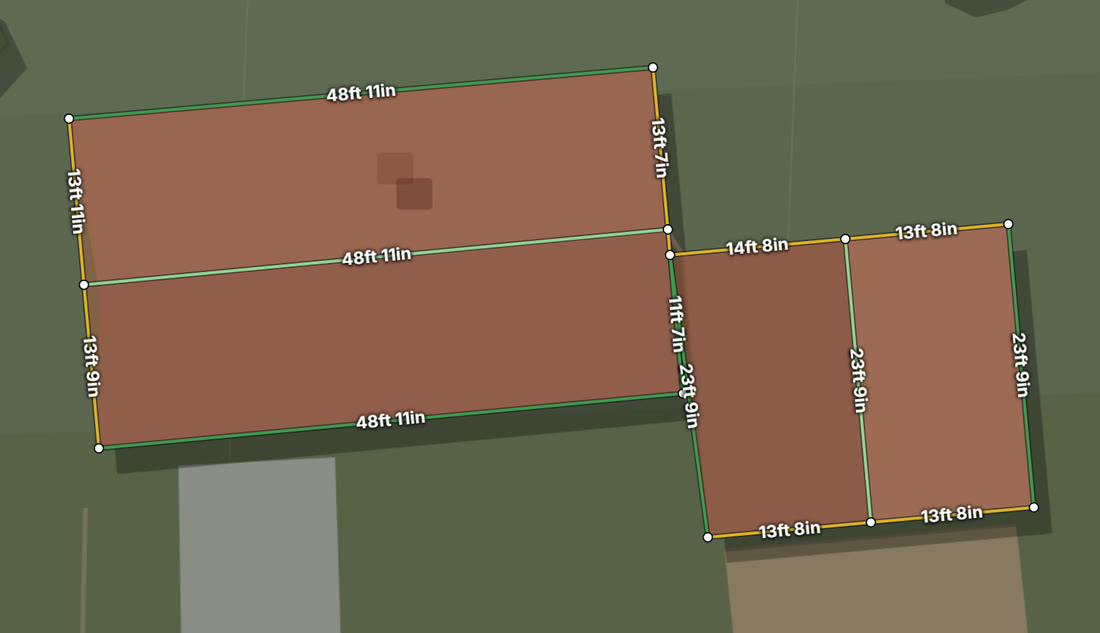The width and height of the screenshot is (1100, 633).
Task: Click 23ft 9in label on small roof's right eave
Action: click(x=1020, y=365)
